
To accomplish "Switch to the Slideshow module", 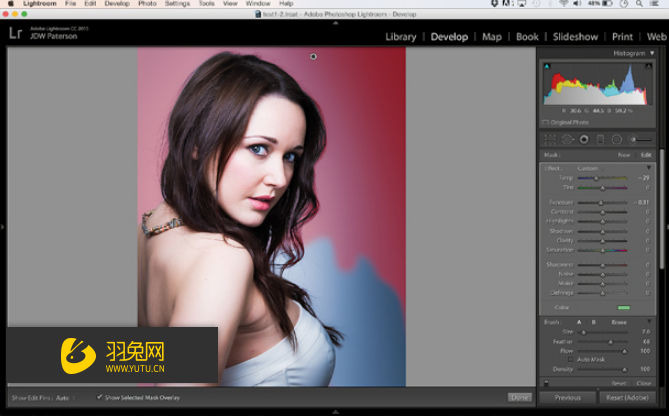I will click(576, 37).
